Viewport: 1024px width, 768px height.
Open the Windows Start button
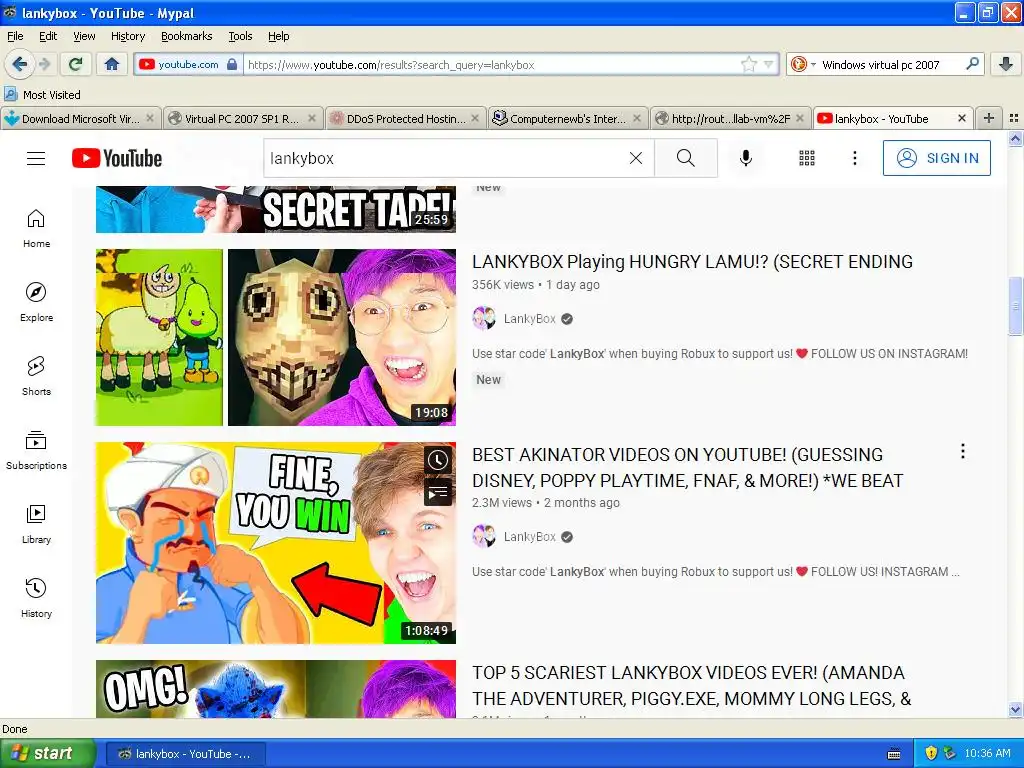[48, 754]
